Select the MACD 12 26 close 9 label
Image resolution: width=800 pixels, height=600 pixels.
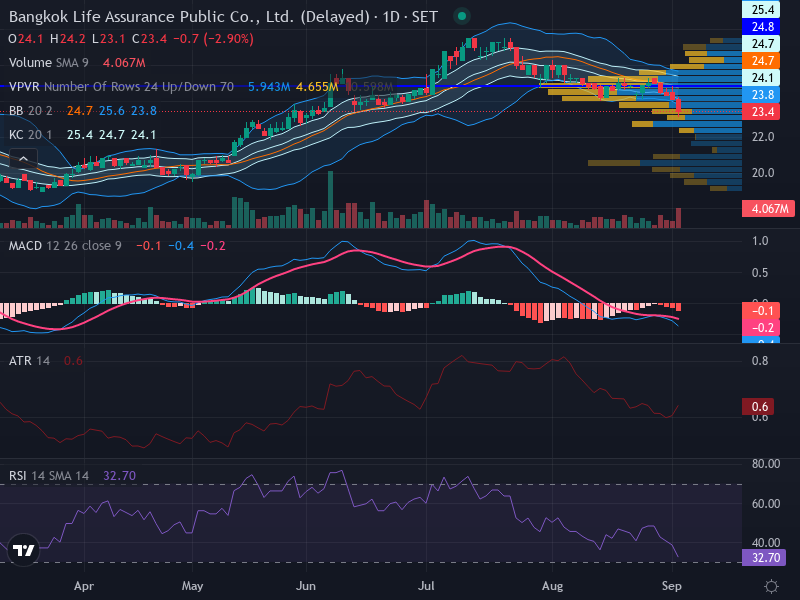point(65,246)
